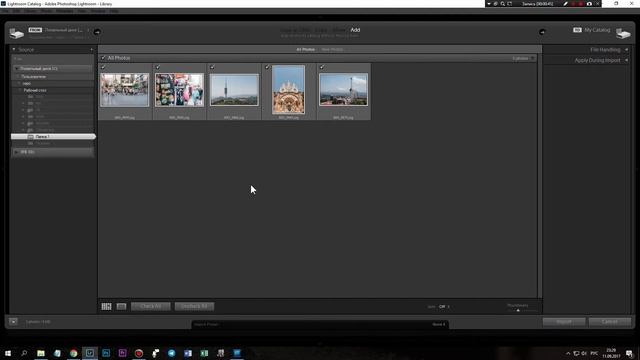Screen dimensions: 640x360
Task: Select the All Photos filter tab
Action: coord(306,49)
